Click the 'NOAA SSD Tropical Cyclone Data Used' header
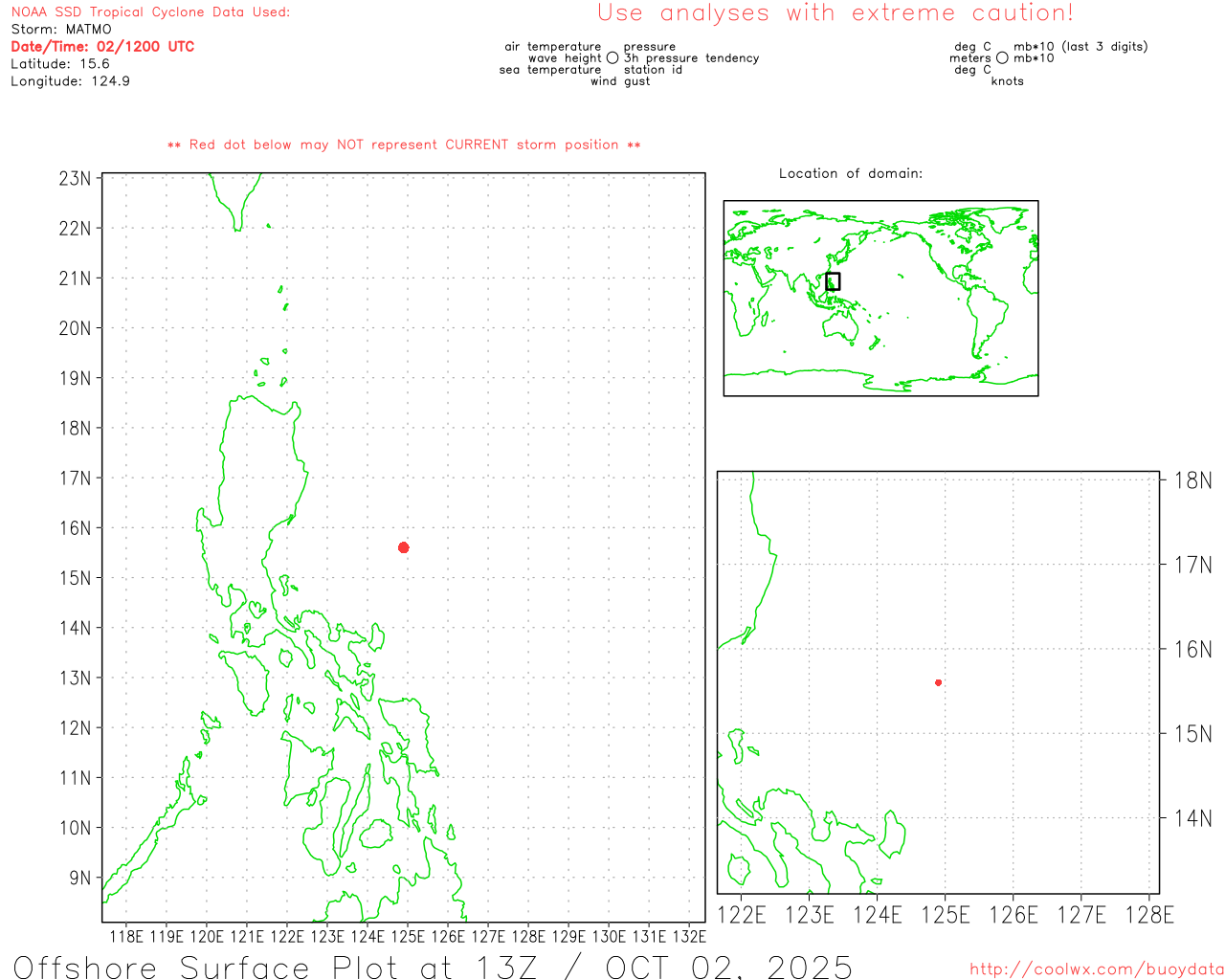 click(x=150, y=12)
